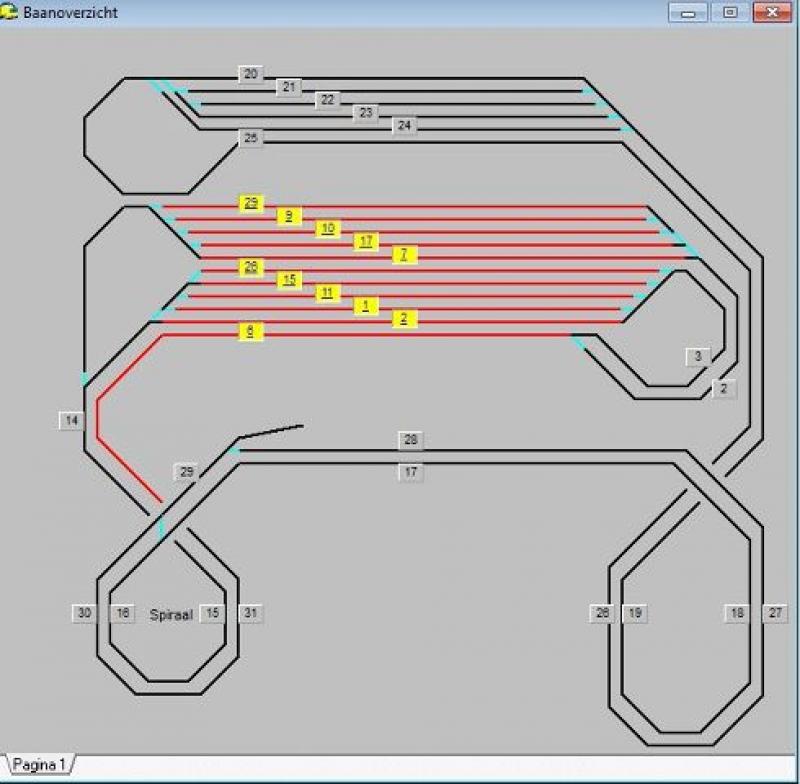Screen dimensions: 800x784
Task: Click gray block label 21
Action: point(289,87)
